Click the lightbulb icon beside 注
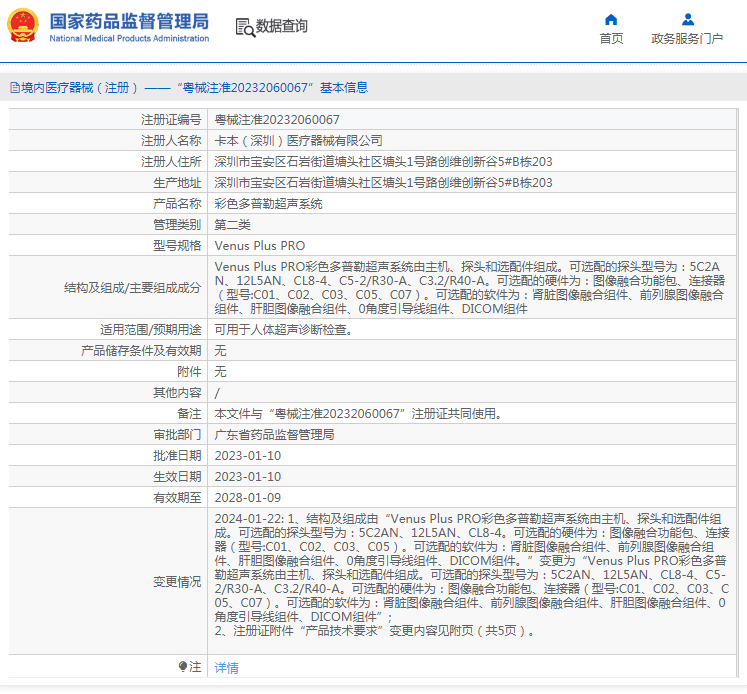Viewport: 747px width, 694px height. tap(183, 666)
